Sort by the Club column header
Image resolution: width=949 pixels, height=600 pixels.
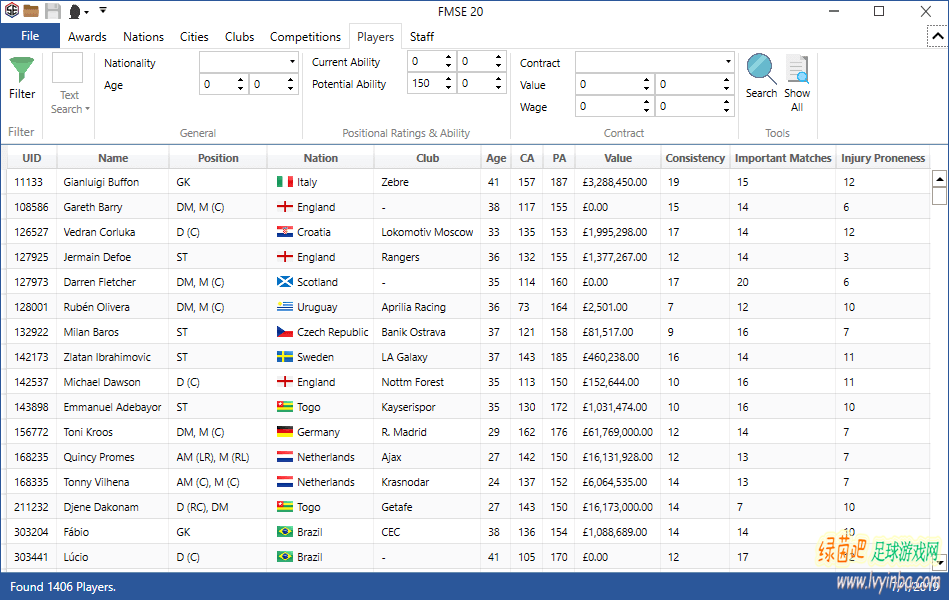pyautogui.click(x=427, y=158)
